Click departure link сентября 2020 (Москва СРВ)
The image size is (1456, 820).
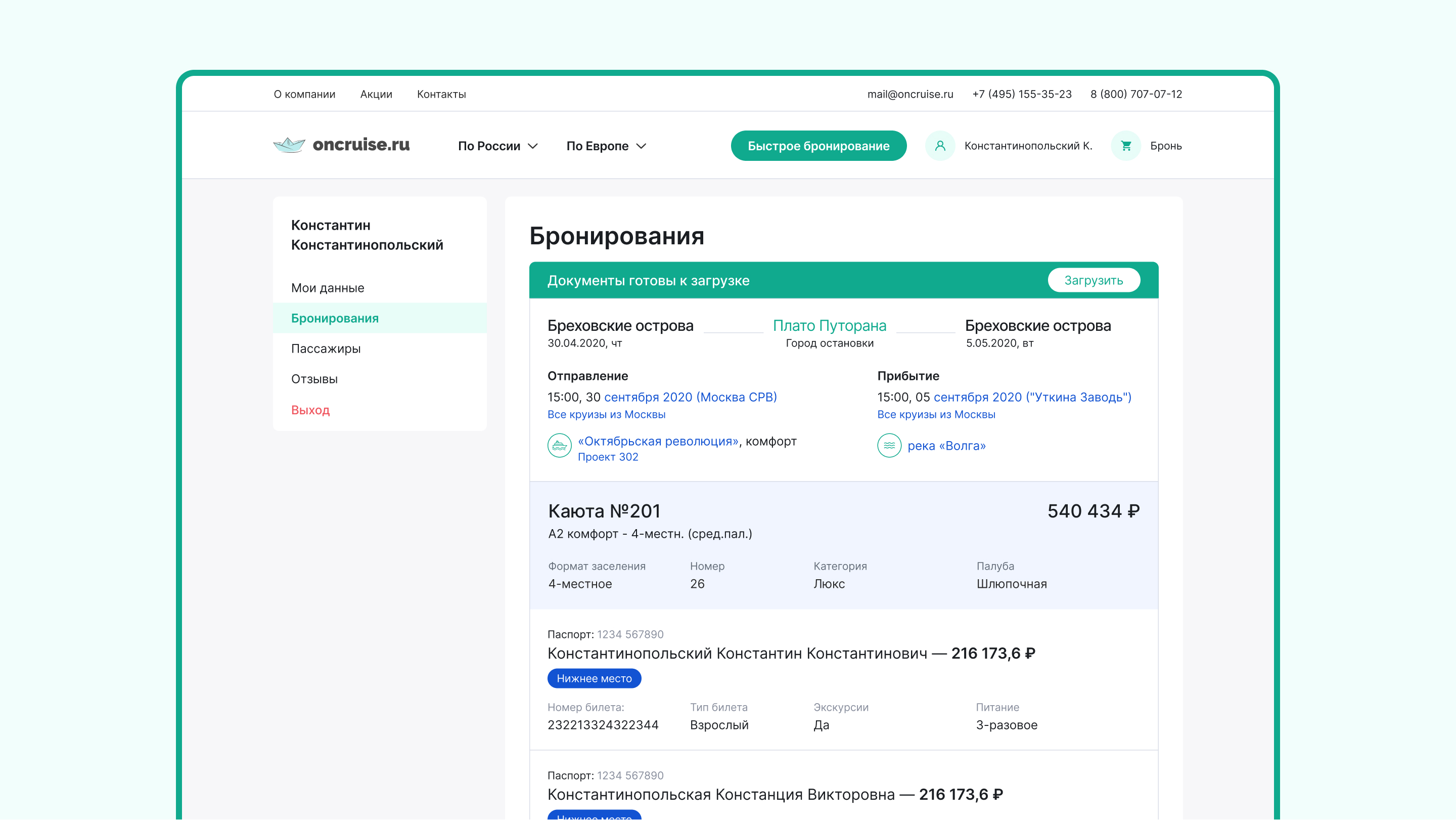pos(690,397)
